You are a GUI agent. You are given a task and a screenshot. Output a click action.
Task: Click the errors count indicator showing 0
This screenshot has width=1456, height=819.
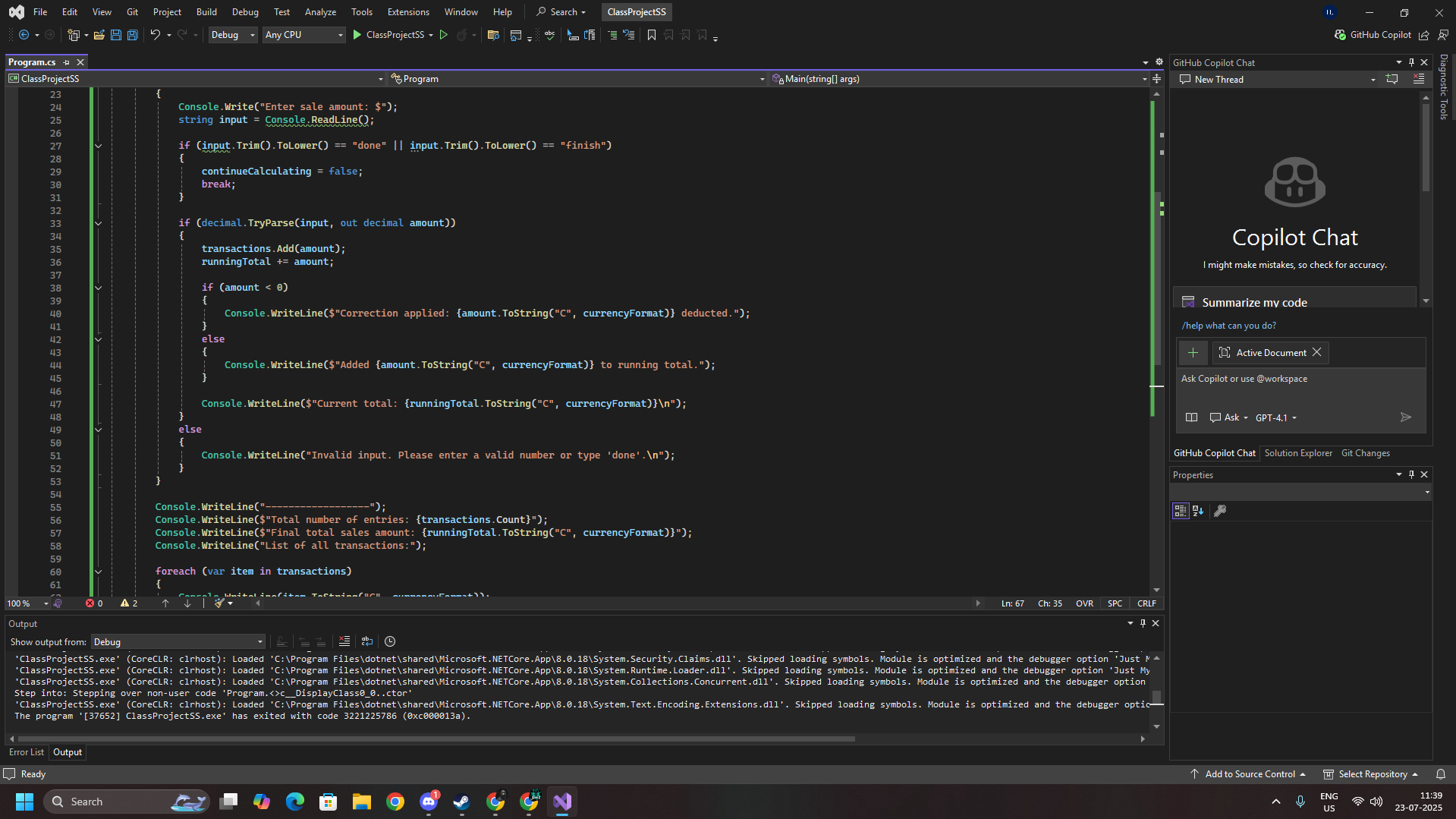(x=94, y=603)
